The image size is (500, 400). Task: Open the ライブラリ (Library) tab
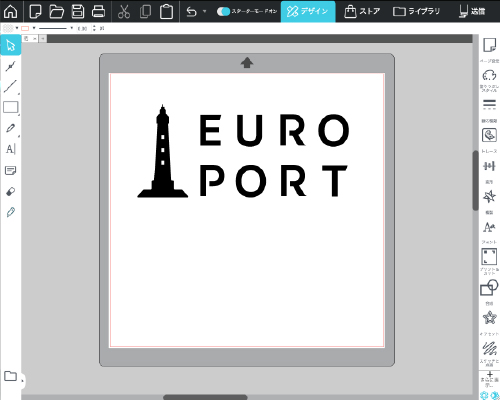pyautogui.click(x=416, y=11)
